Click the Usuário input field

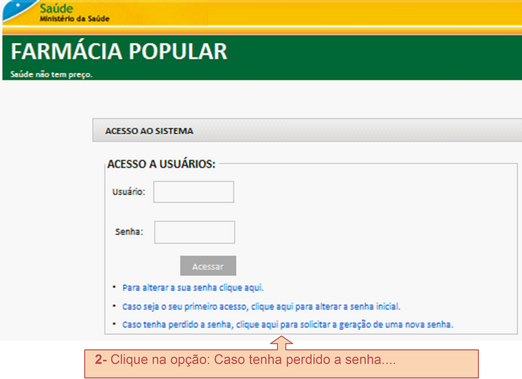[x=194, y=192]
